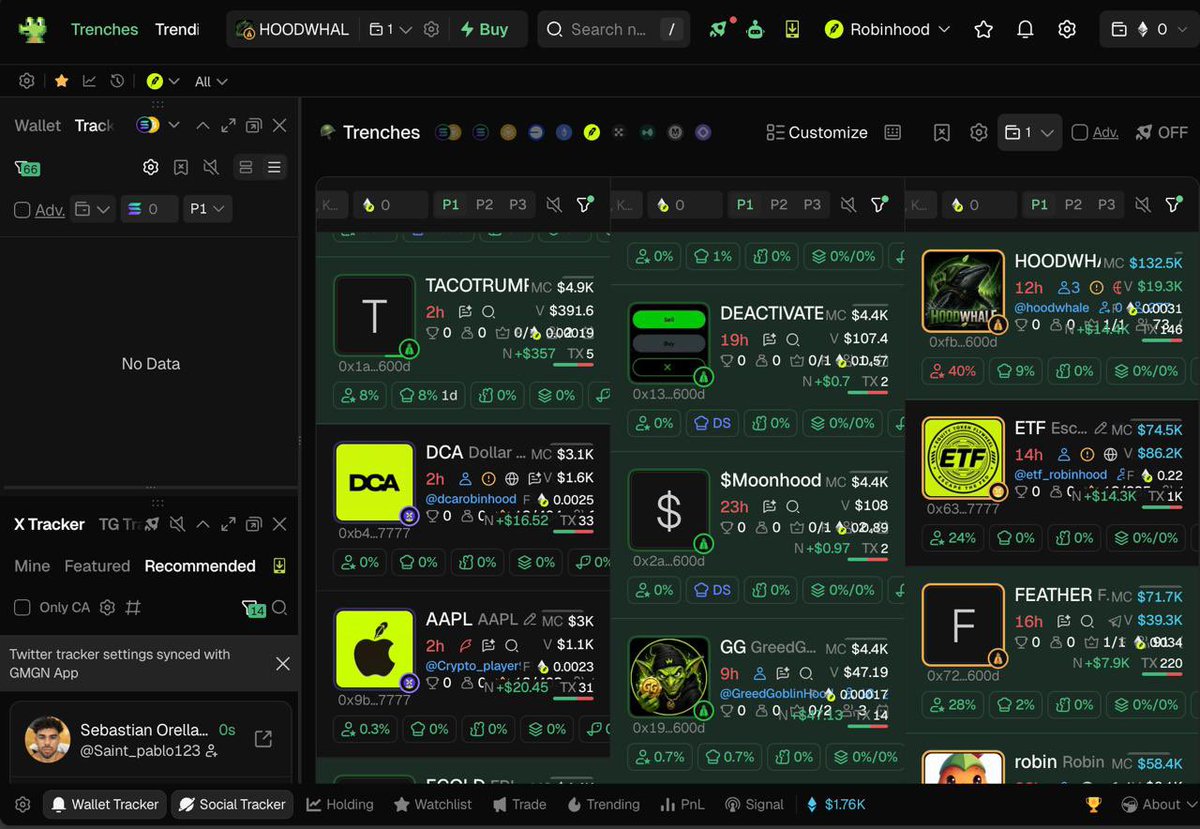Open settings gear beside the bell
Image resolution: width=1200 pixels, height=829 pixels.
[1067, 29]
